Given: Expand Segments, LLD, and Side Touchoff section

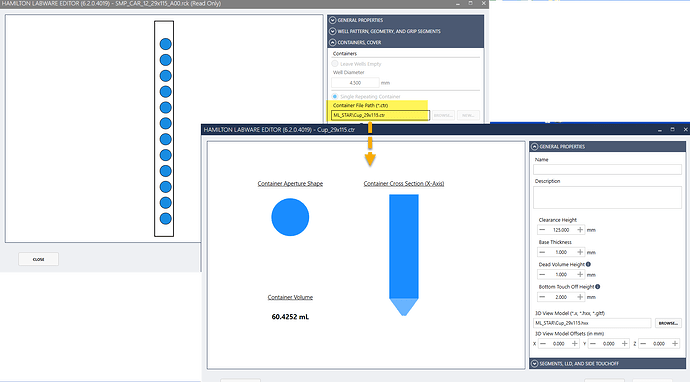Looking at the screenshot, I should [x=535, y=364].
